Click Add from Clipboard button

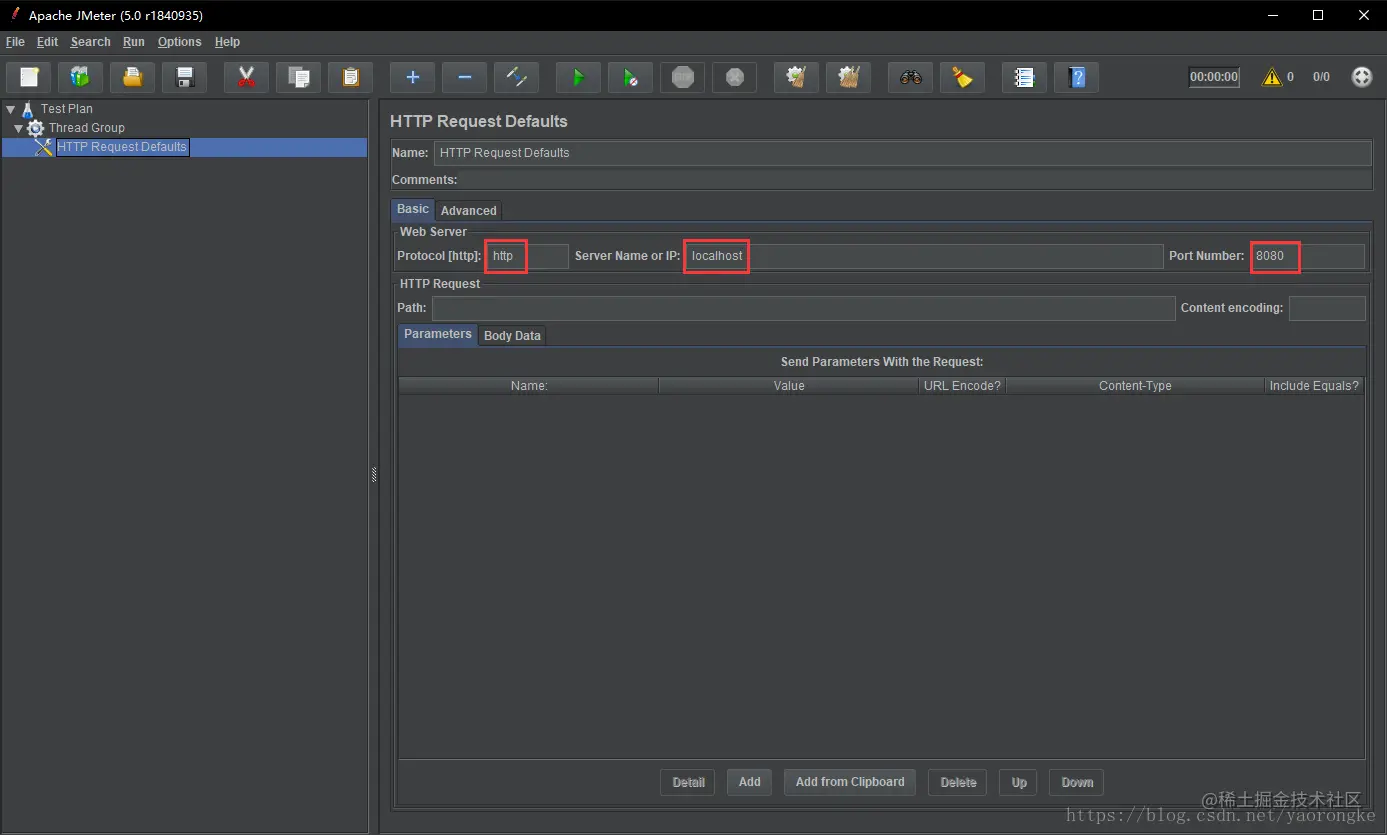pyautogui.click(x=850, y=782)
